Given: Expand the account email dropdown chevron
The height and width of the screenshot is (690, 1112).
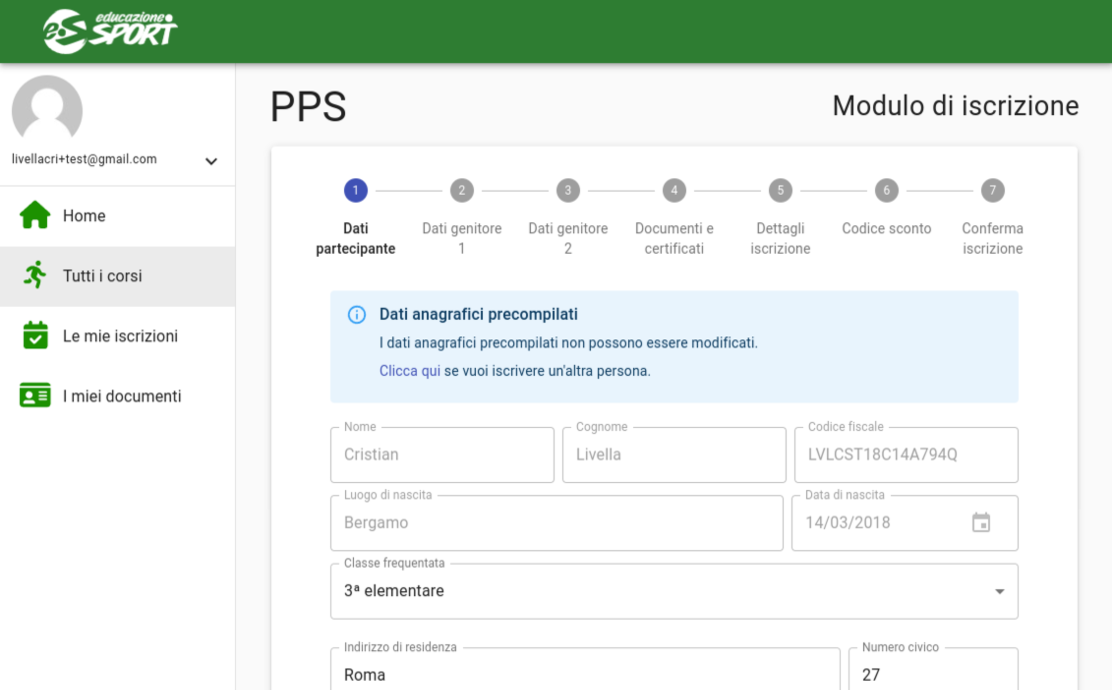Looking at the screenshot, I should (211, 161).
